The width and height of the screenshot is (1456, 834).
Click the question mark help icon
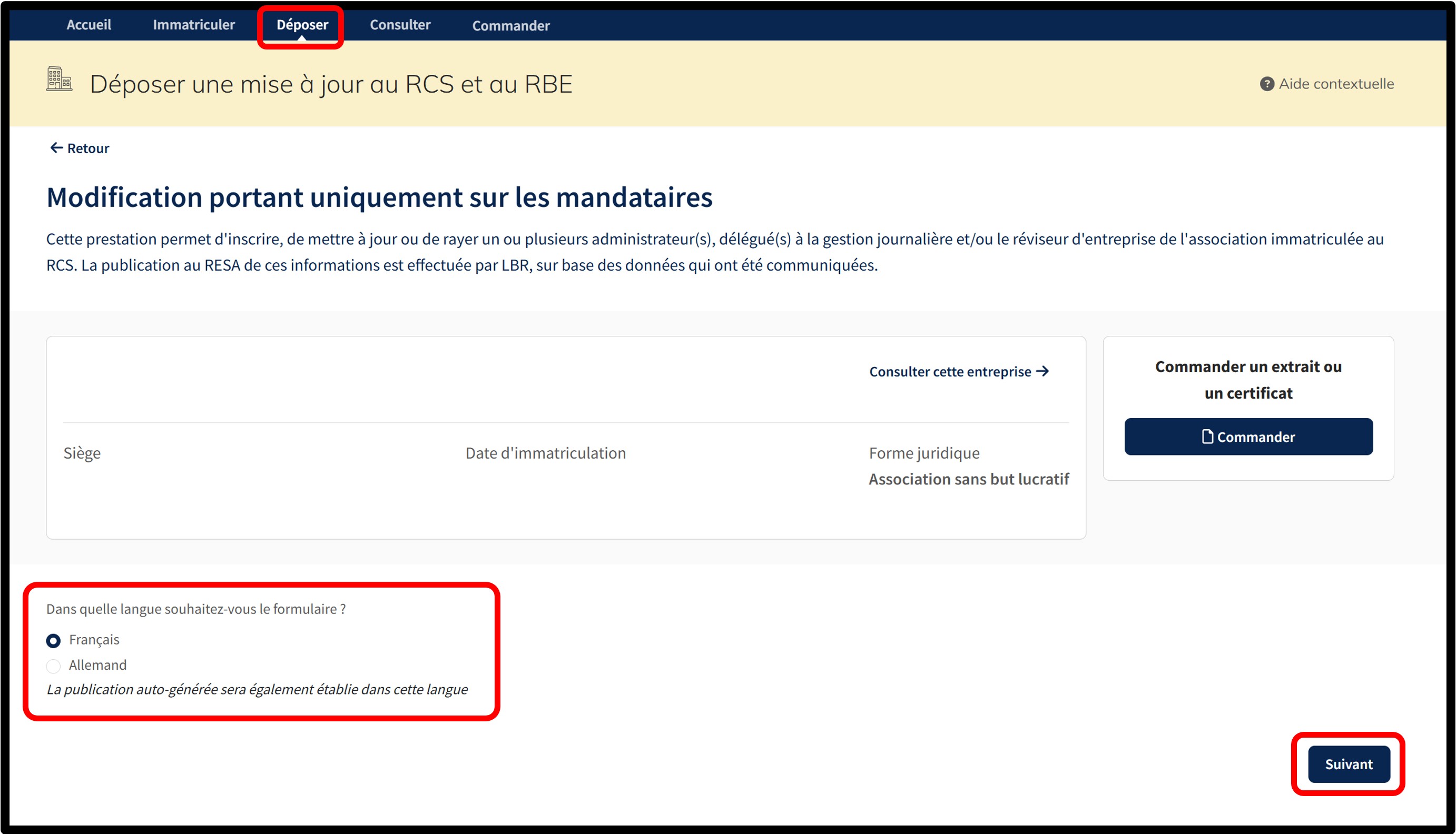pyautogui.click(x=1266, y=84)
